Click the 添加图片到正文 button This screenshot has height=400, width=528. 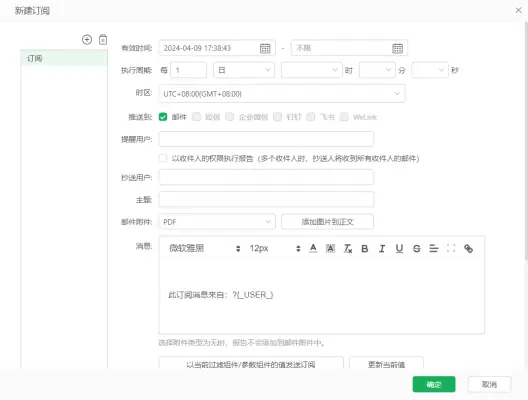pyautogui.click(x=327, y=222)
